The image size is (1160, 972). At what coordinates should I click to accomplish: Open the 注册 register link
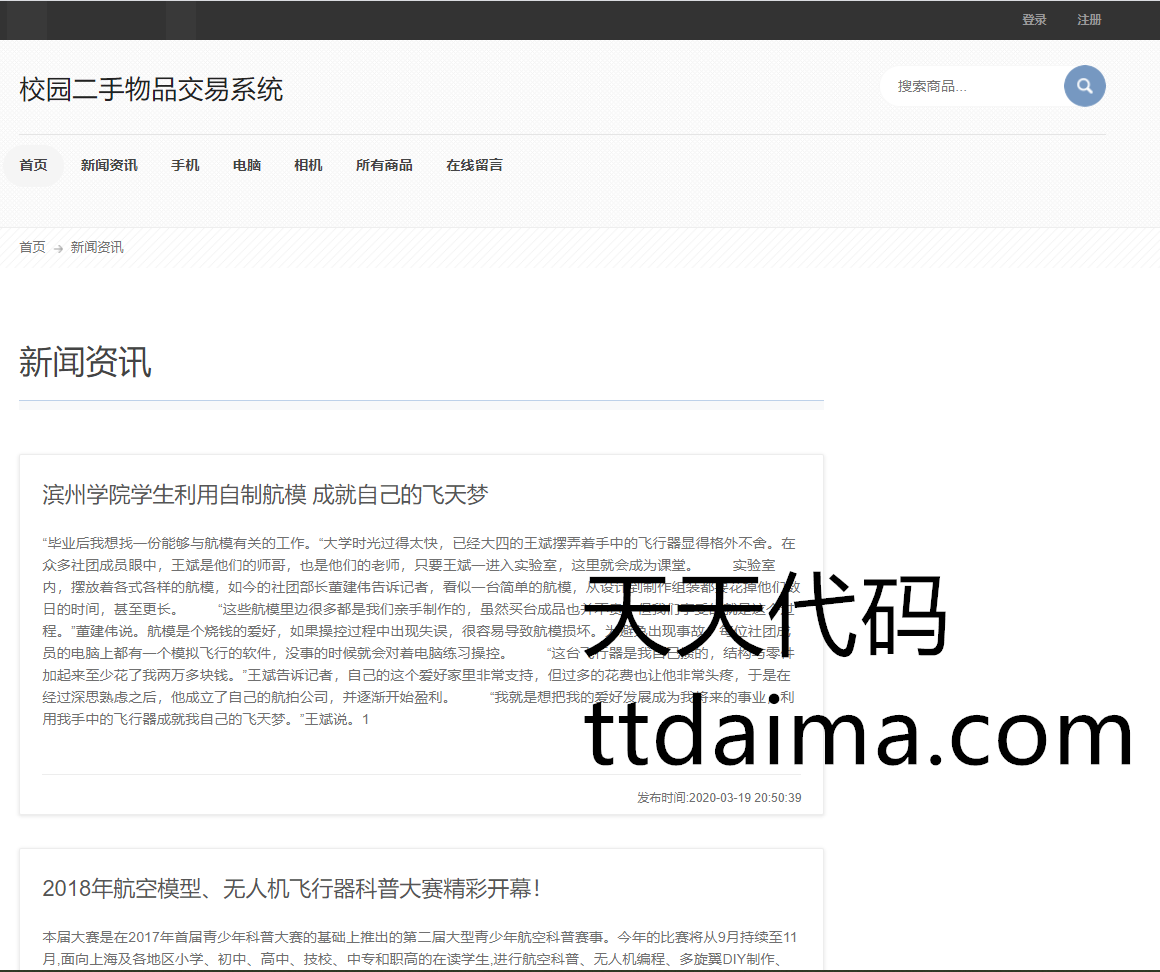(x=1089, y=20)
